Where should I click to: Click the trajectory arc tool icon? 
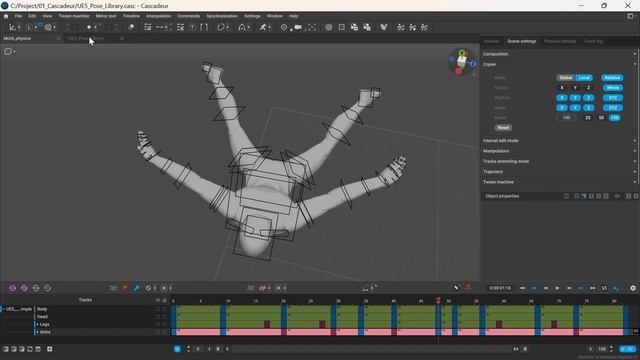pyautogui.click(x=242, y=27)
